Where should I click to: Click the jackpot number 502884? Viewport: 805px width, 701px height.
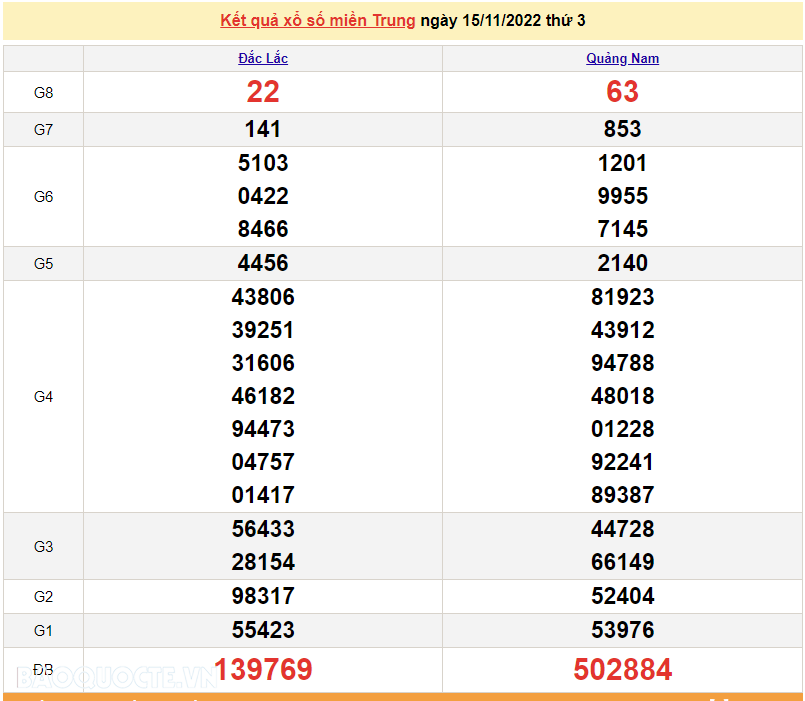pyautogui.click(x=622, y=670)
